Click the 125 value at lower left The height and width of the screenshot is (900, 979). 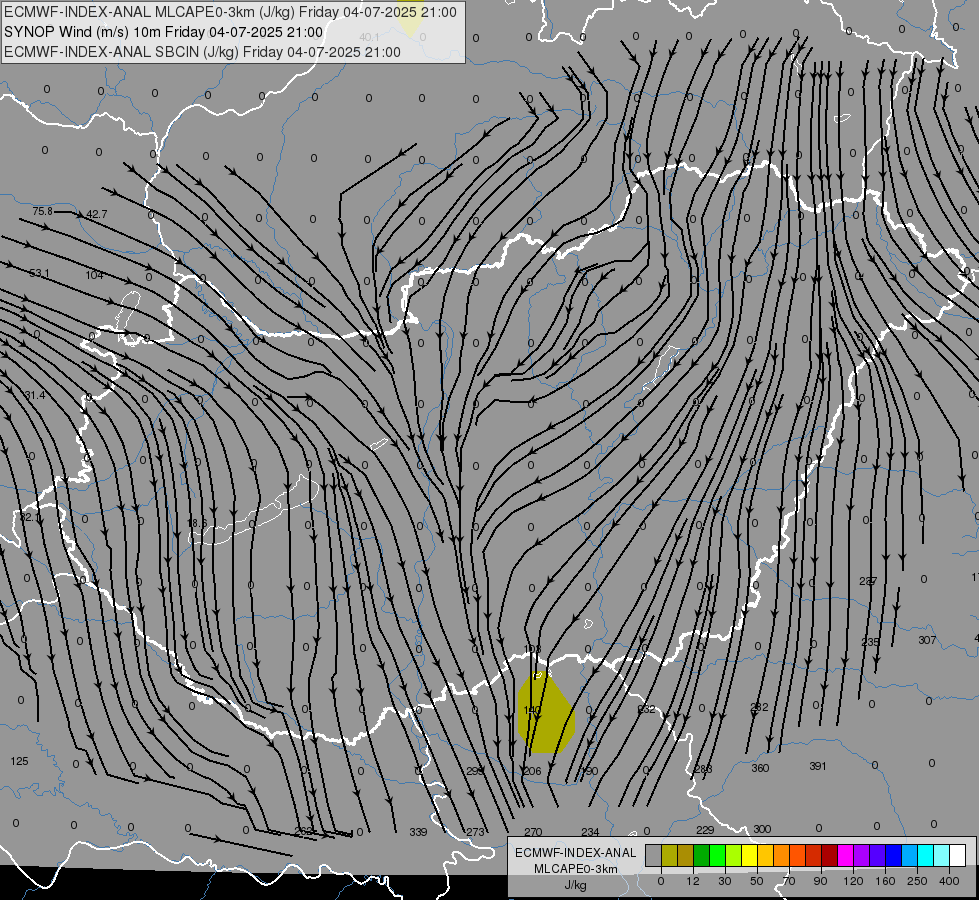point(19,761)
